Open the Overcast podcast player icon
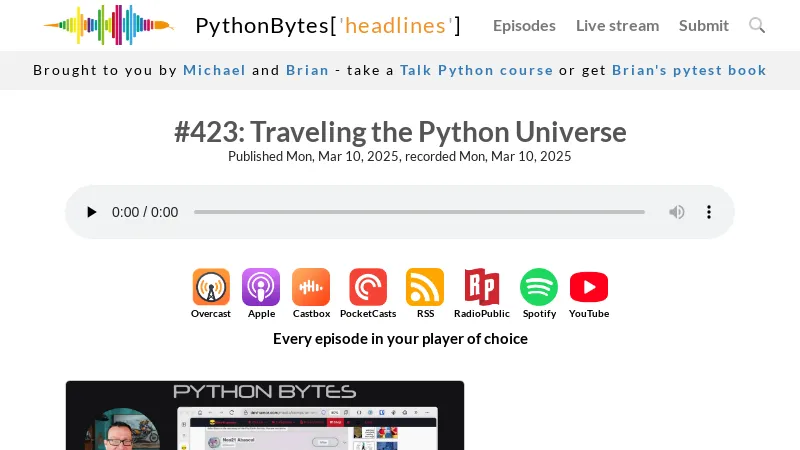This screenshot has width=800, height=450. [x=211, y=288]
